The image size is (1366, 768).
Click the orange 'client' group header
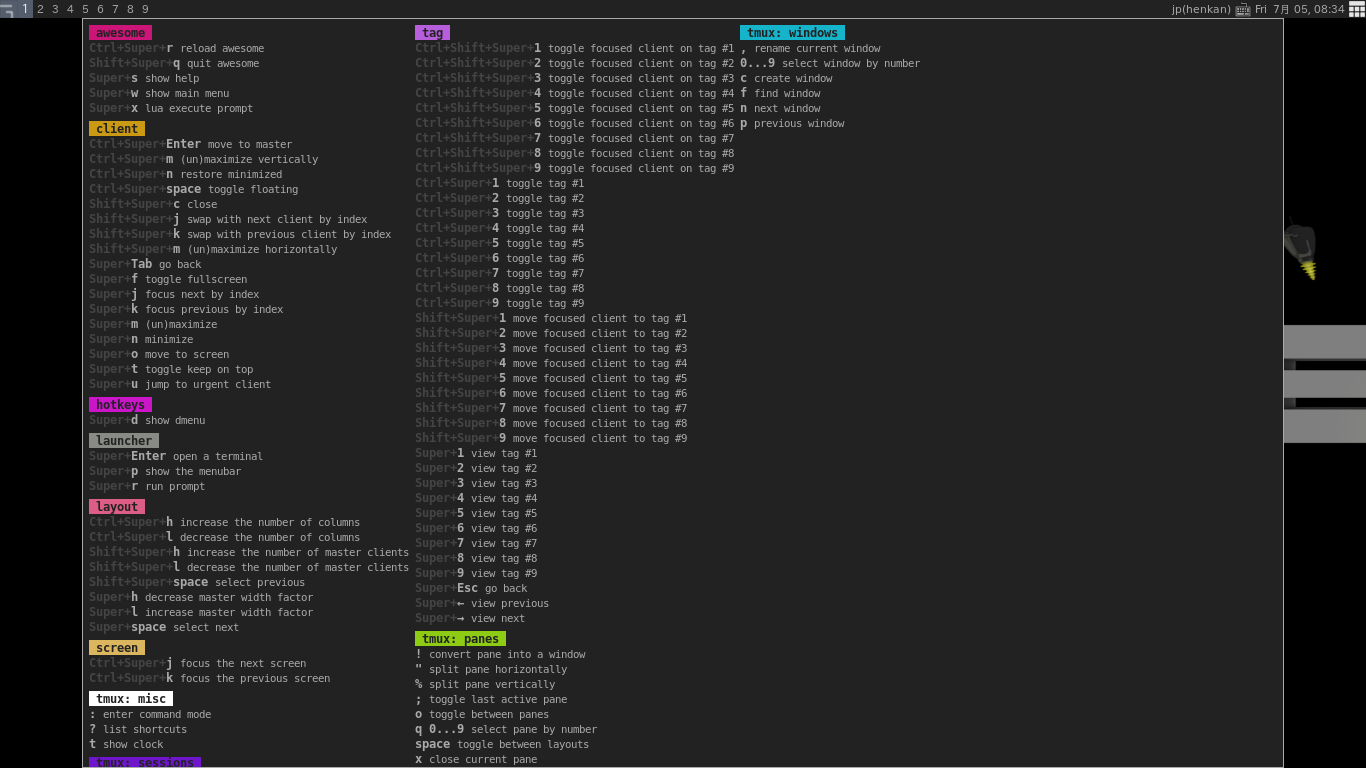117,129
